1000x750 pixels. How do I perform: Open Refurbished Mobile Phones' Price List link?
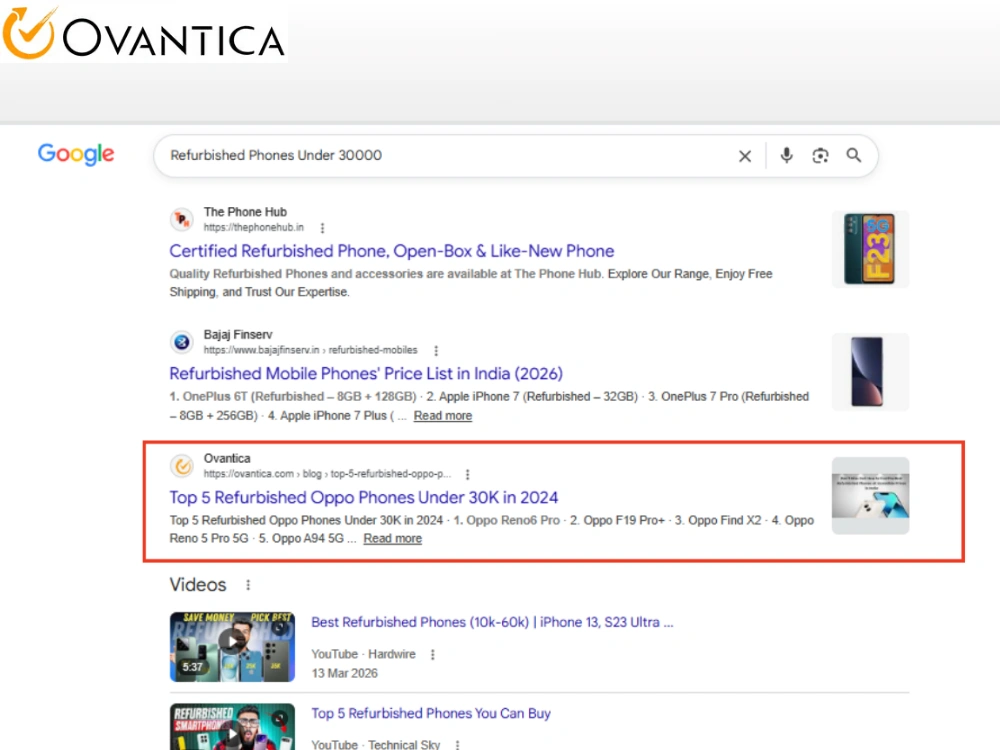click(366, 374)
